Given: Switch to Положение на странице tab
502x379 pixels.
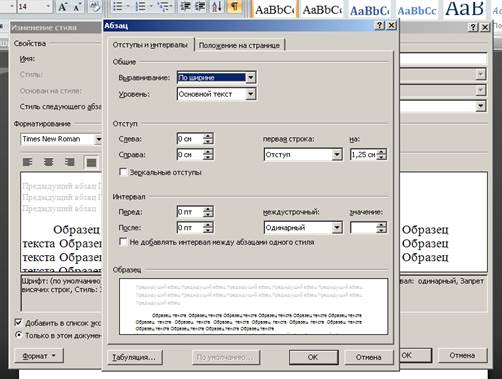Looking at the screenshot, I should tap(239, 45).
